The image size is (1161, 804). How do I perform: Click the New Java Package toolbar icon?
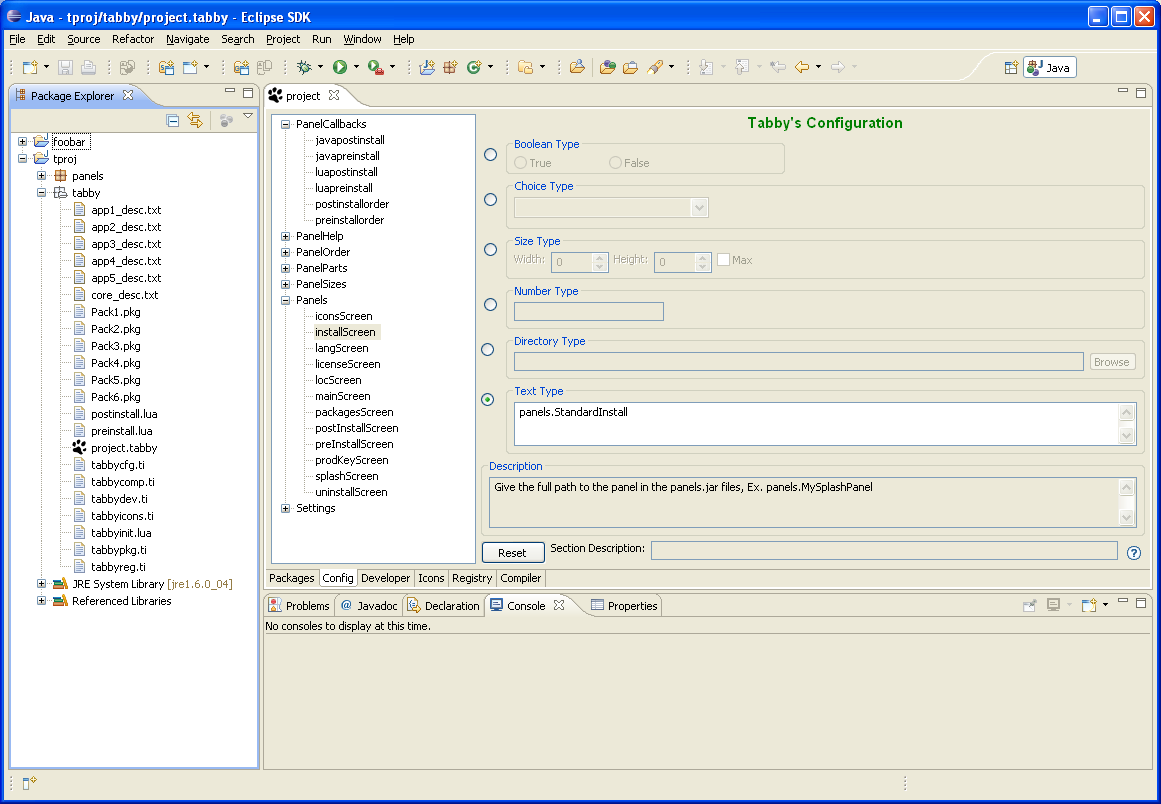(x=449, y=67)
